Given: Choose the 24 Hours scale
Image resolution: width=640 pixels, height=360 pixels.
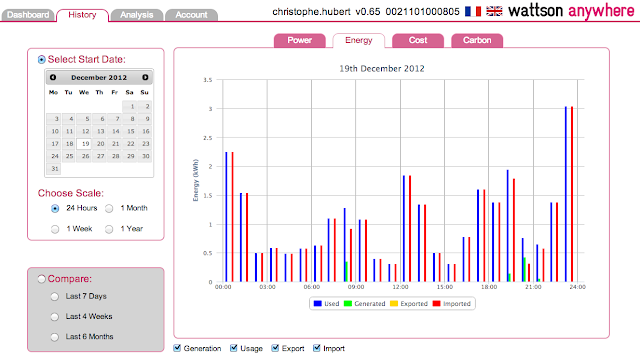Looking at the screenshot, I should [55, 209].
